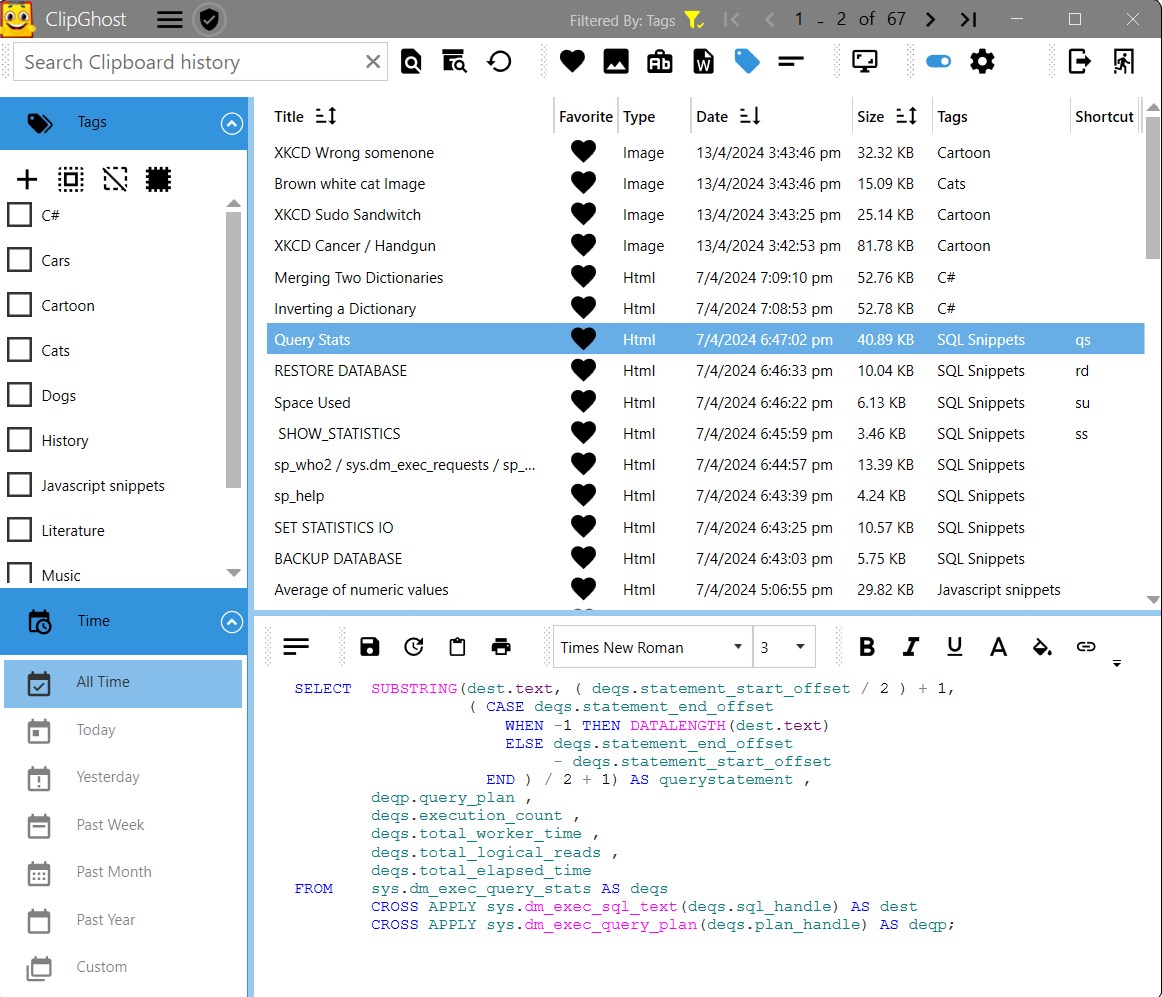Click the refresh icon beside search
The image size is (1162, 997).
(x=499, y=62)
